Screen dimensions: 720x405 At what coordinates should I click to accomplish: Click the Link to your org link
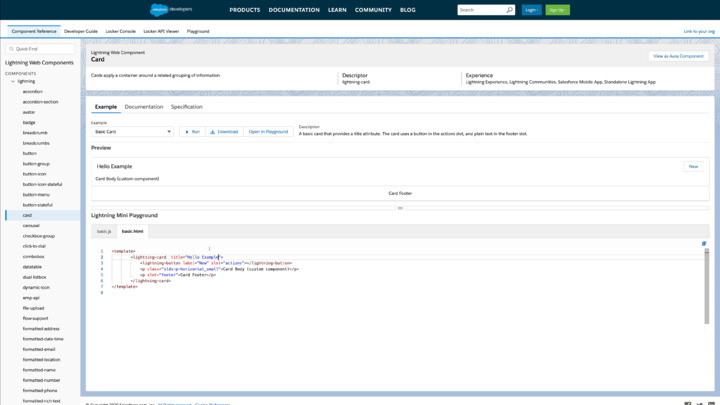699,31
